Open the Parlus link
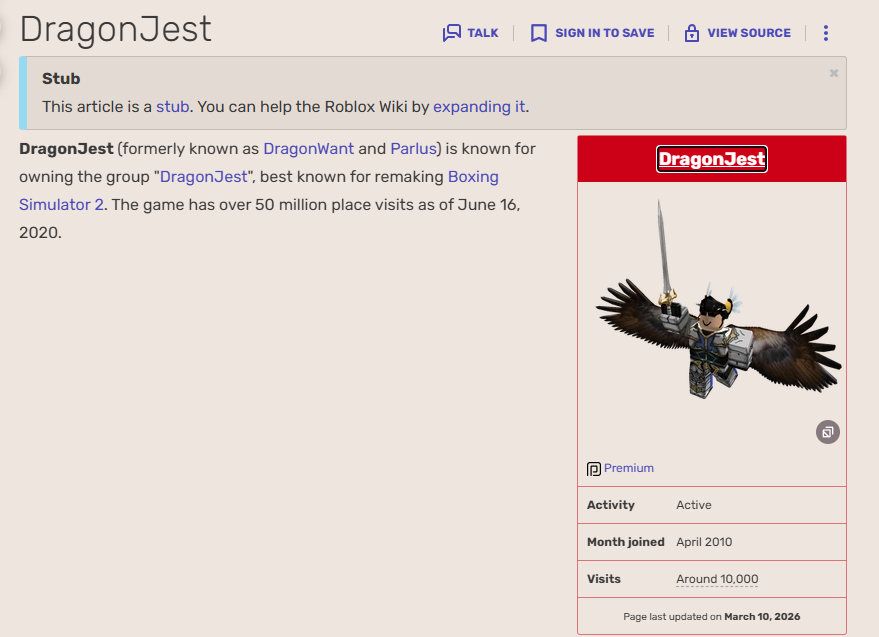Screen dimensions: 879x637 [x=413, y=149]
